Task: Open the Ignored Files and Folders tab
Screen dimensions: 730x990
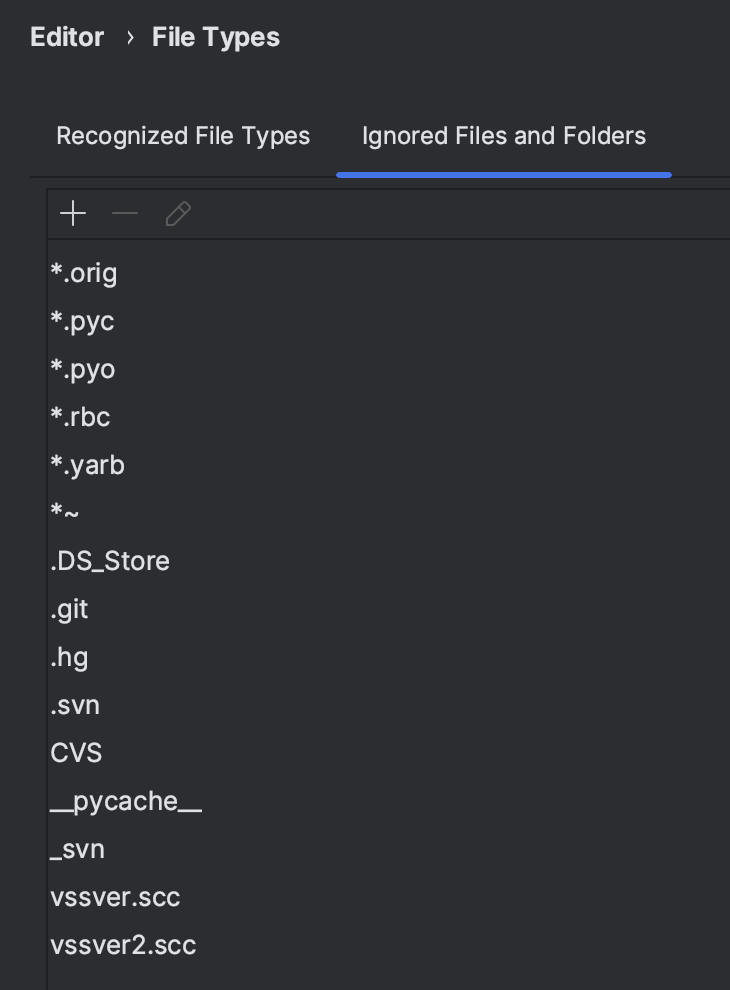Action: (x=503, y=136)
